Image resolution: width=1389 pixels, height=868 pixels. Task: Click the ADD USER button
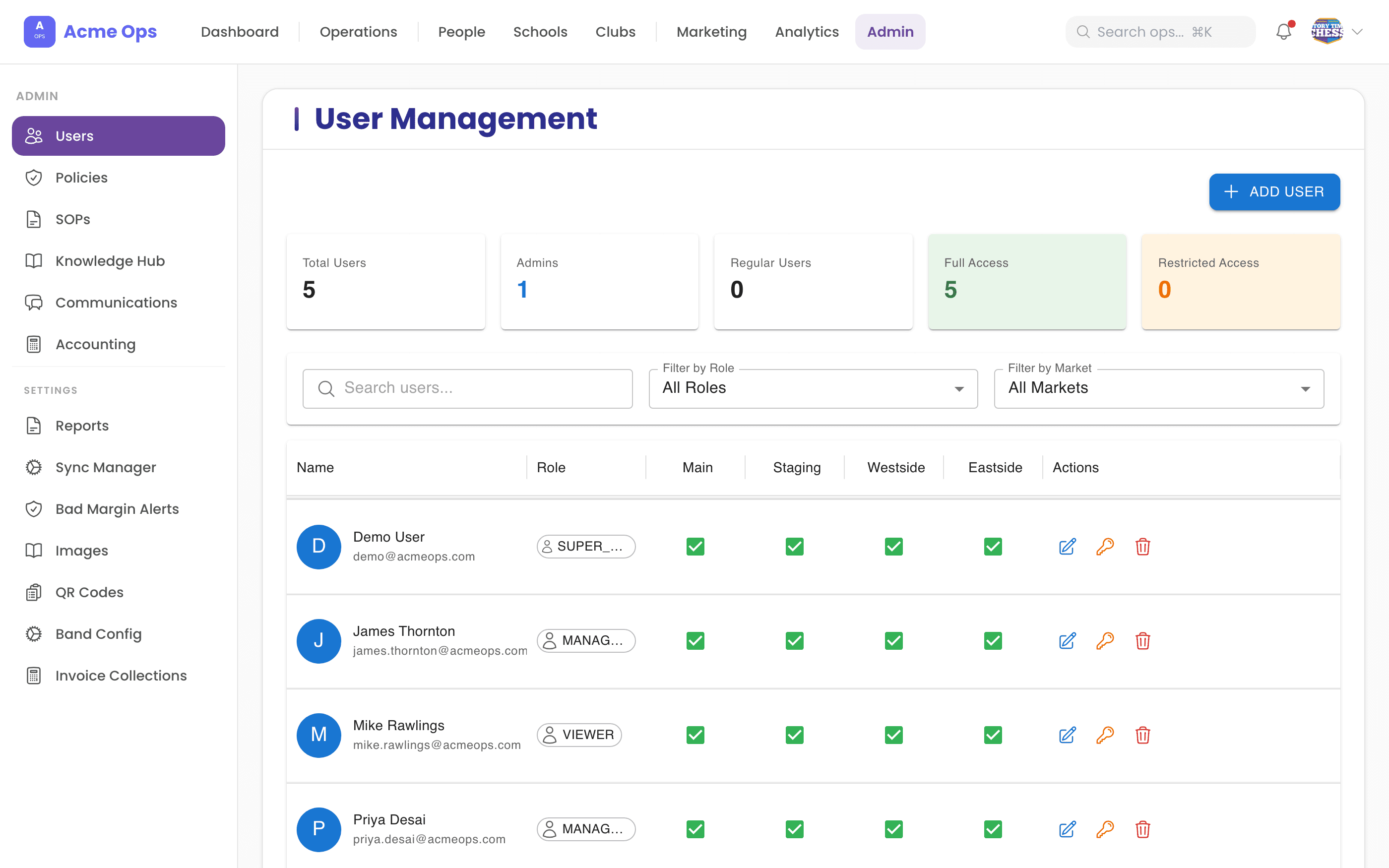pos(1274,192)
